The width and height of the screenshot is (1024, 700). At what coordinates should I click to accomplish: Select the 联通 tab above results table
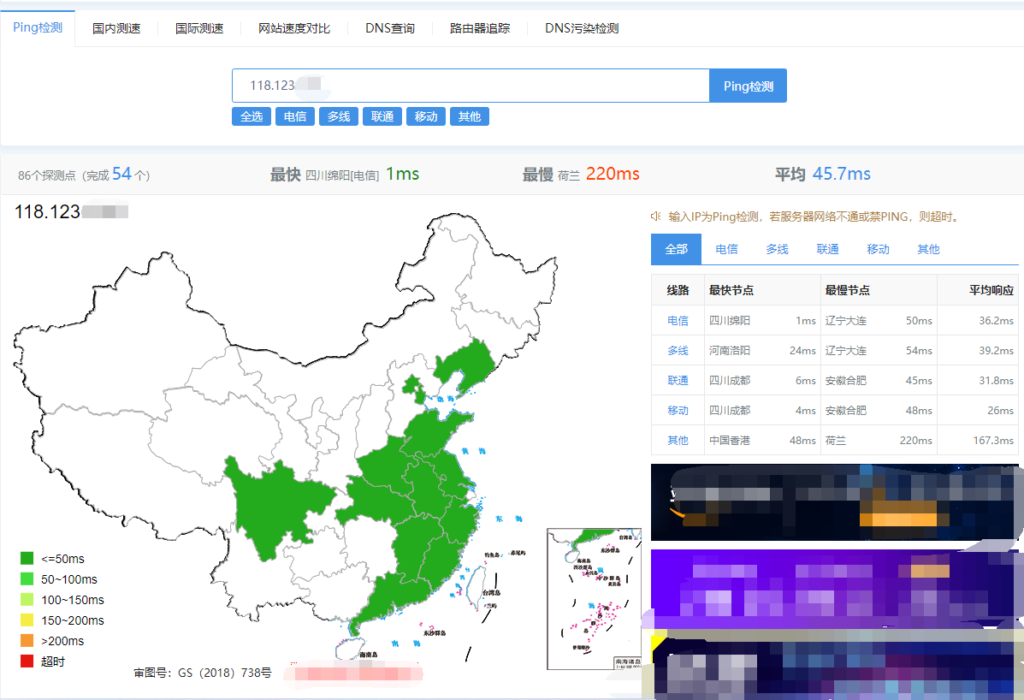pos(827,249)
